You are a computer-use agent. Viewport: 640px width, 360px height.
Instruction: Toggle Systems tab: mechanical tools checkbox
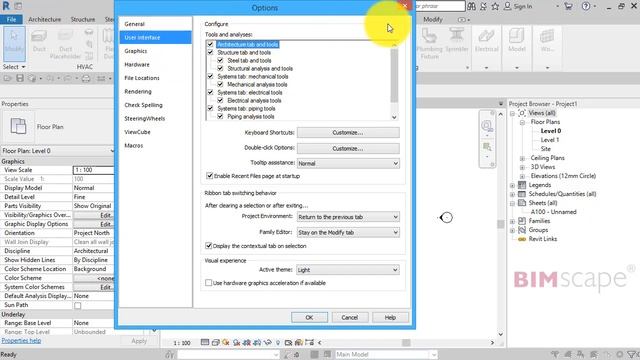(210, 76)
